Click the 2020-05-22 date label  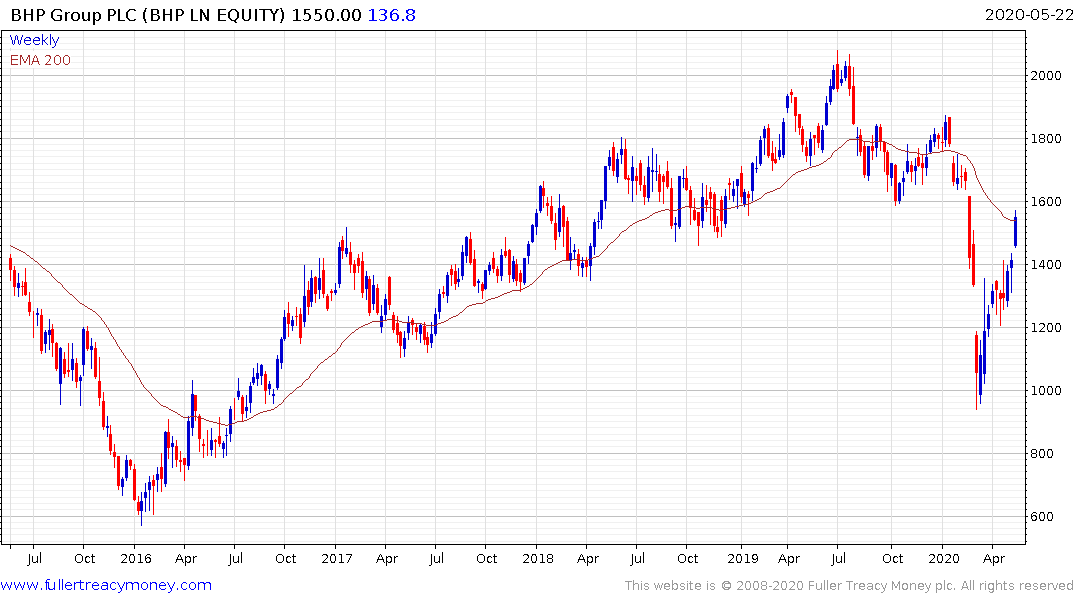pyautogui.click(x=1026, y=14)
